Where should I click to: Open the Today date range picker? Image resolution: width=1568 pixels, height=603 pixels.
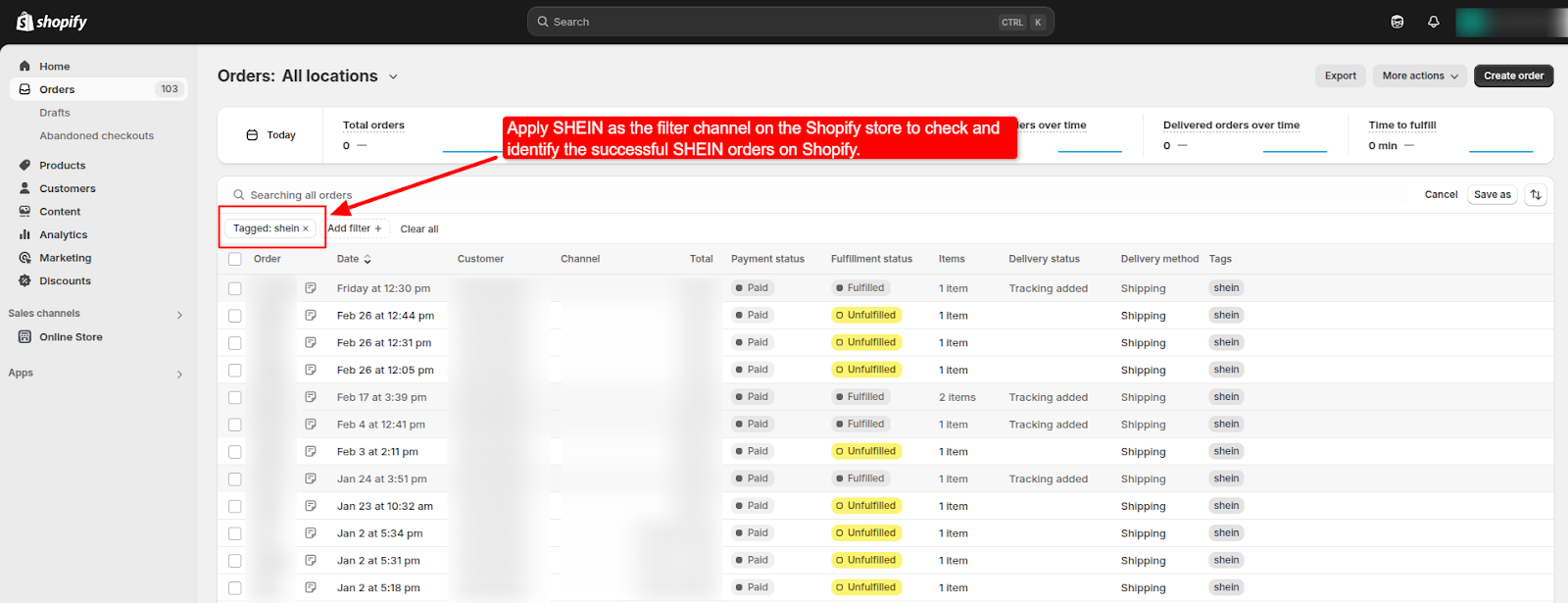coord(270,135)
